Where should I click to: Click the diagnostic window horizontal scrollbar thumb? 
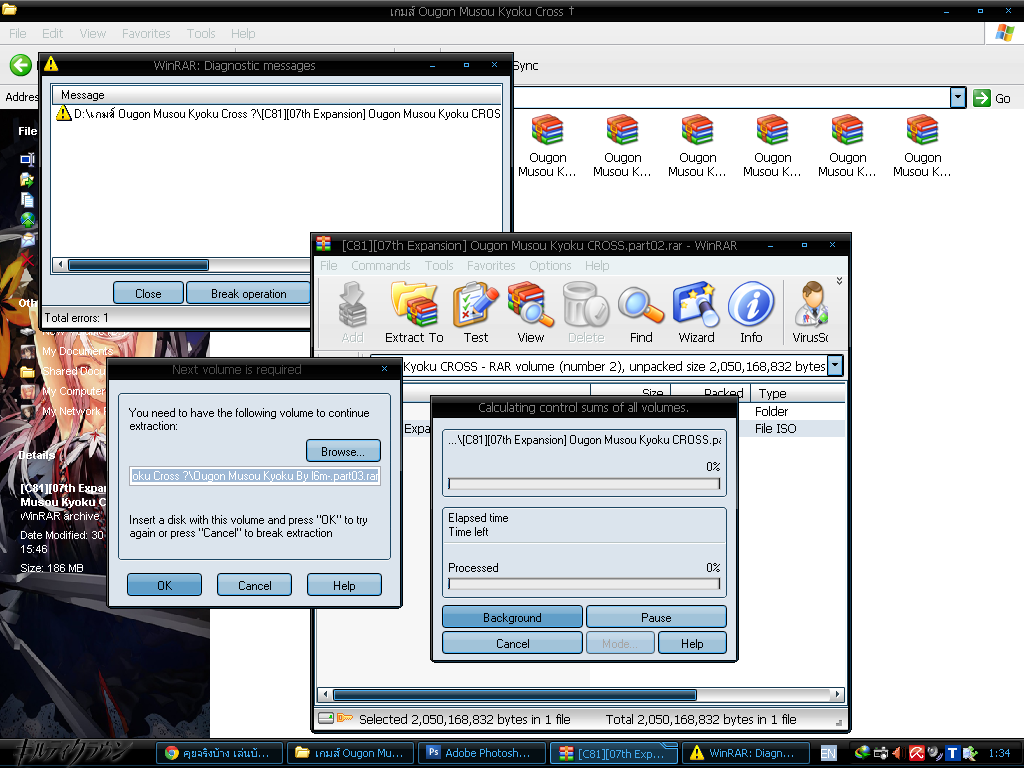click(138, 264)
